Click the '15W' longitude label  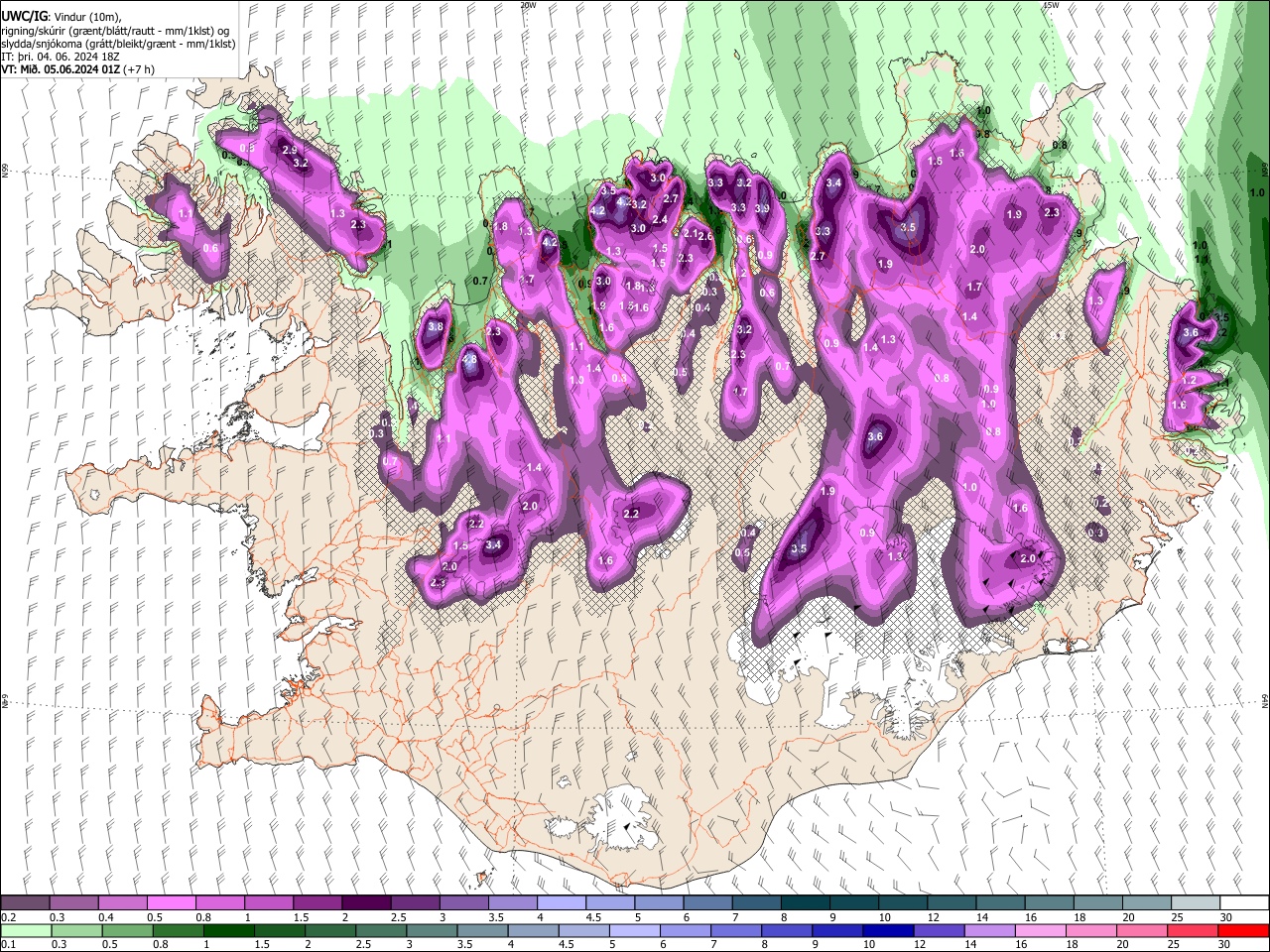tap(1050, 5)
